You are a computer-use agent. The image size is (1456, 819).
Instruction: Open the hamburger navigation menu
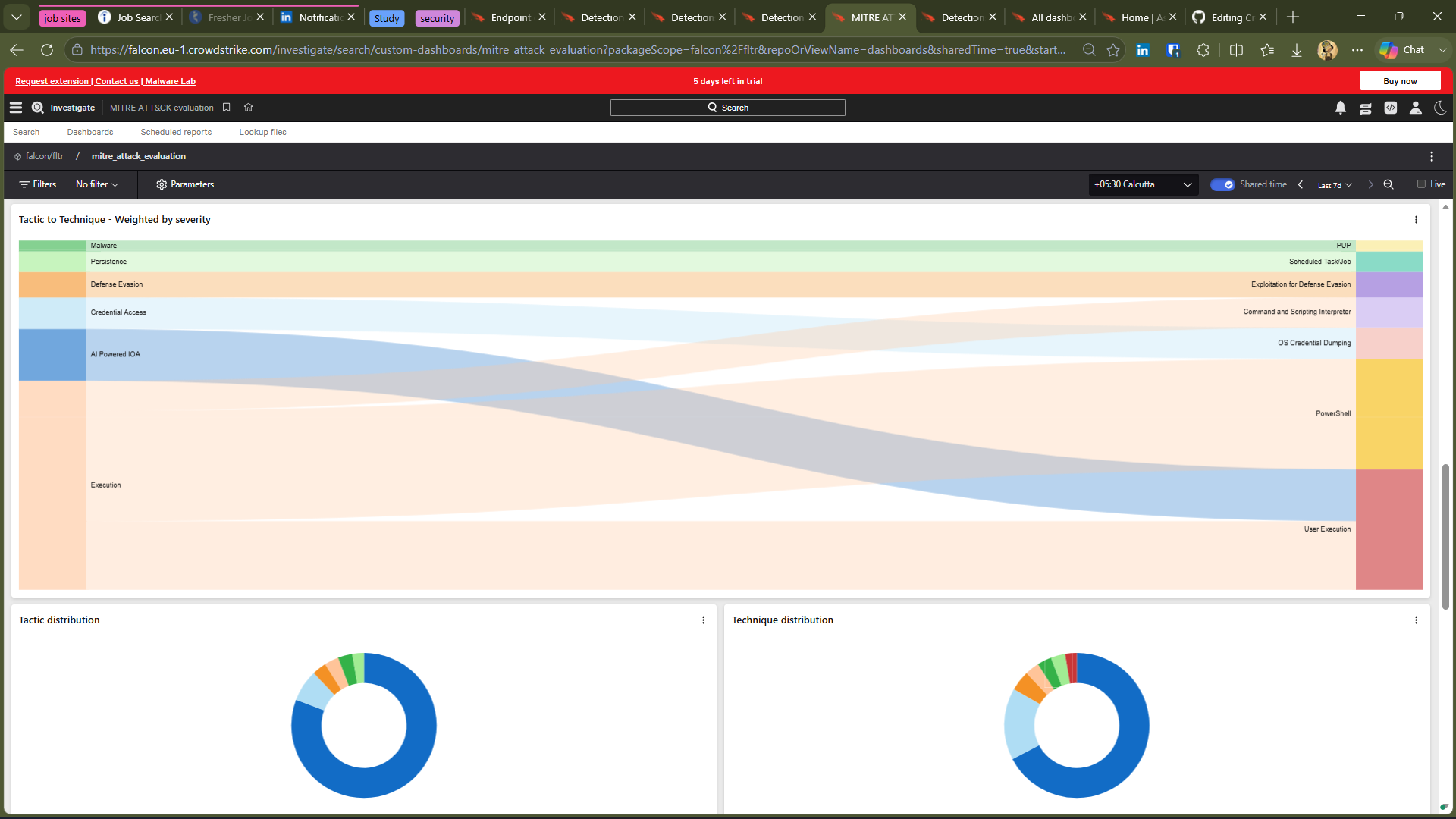tap(16, 108)
